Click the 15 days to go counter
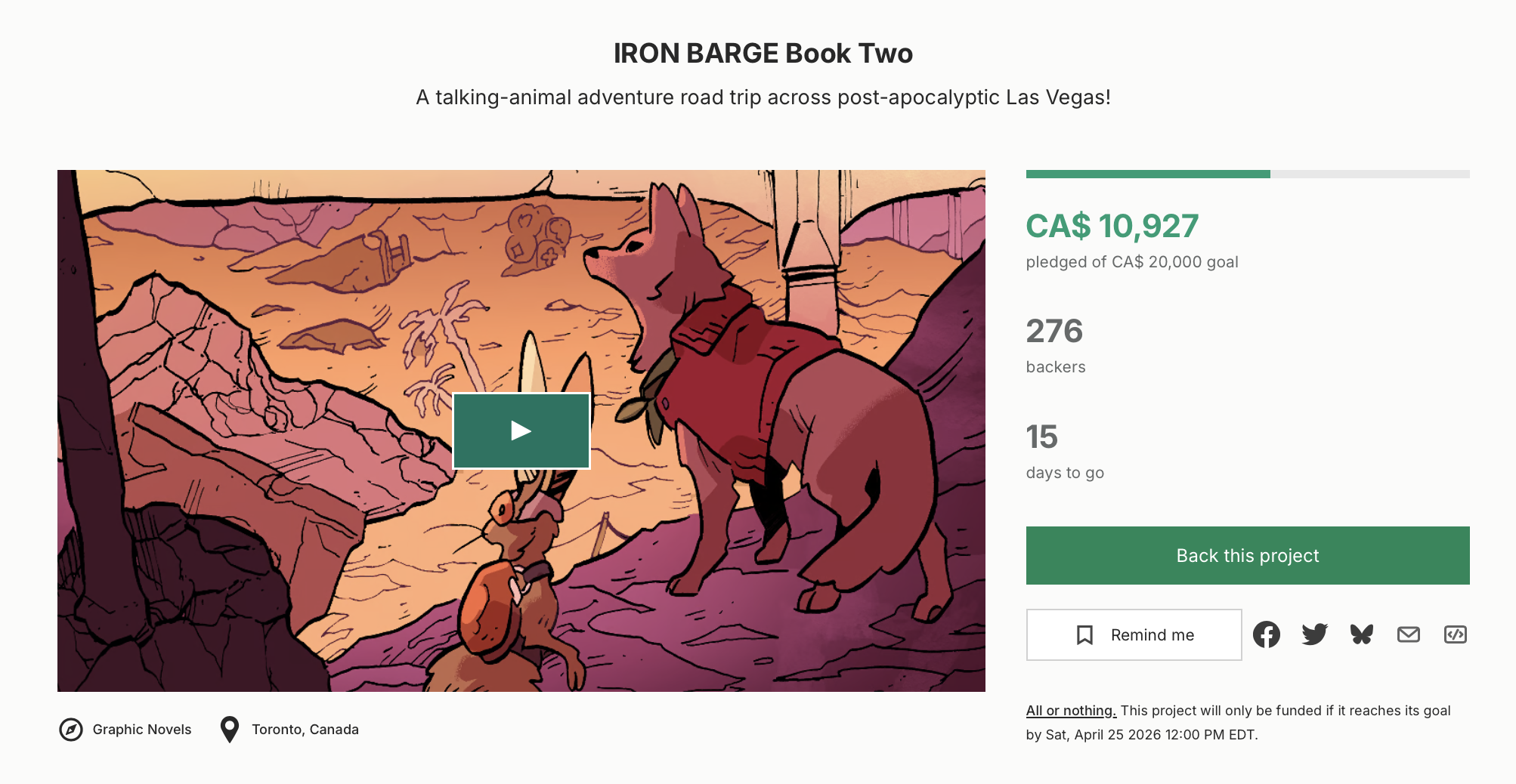This screenshot has width=1516, height=784. pyautogui.click(x=1041, y=437)
